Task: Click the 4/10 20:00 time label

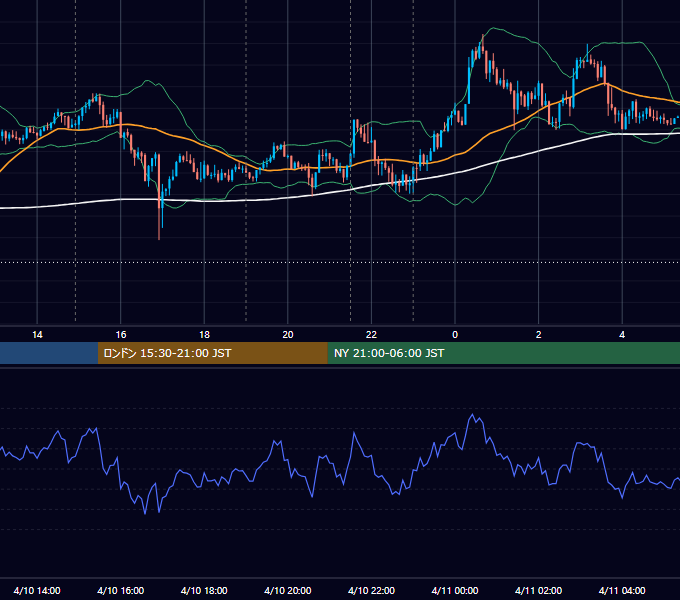Action: [x=288, y=590]
